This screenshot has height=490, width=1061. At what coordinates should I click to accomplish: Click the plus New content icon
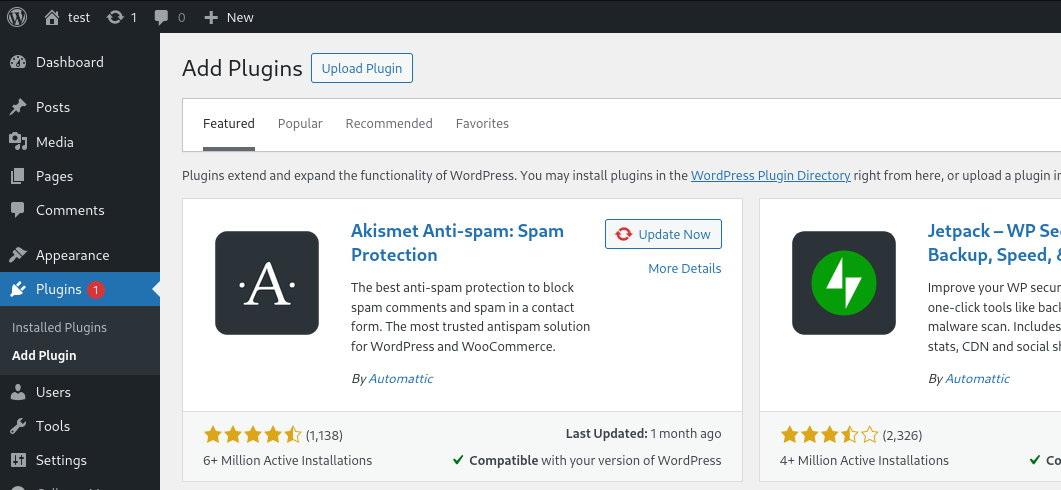pyautogui.click(x=210, y=17)
